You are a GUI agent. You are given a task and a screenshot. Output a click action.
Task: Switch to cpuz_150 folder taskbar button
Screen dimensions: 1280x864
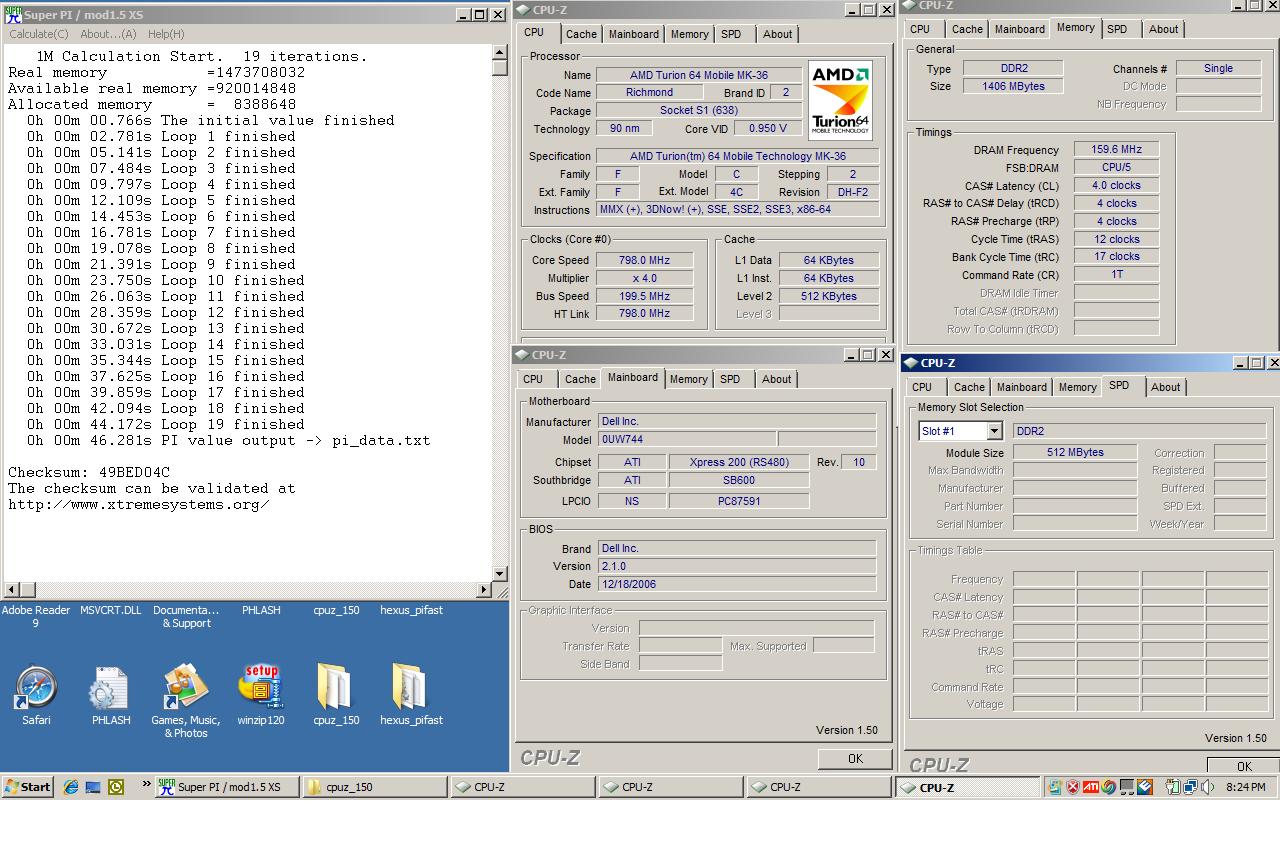(375, 787)
